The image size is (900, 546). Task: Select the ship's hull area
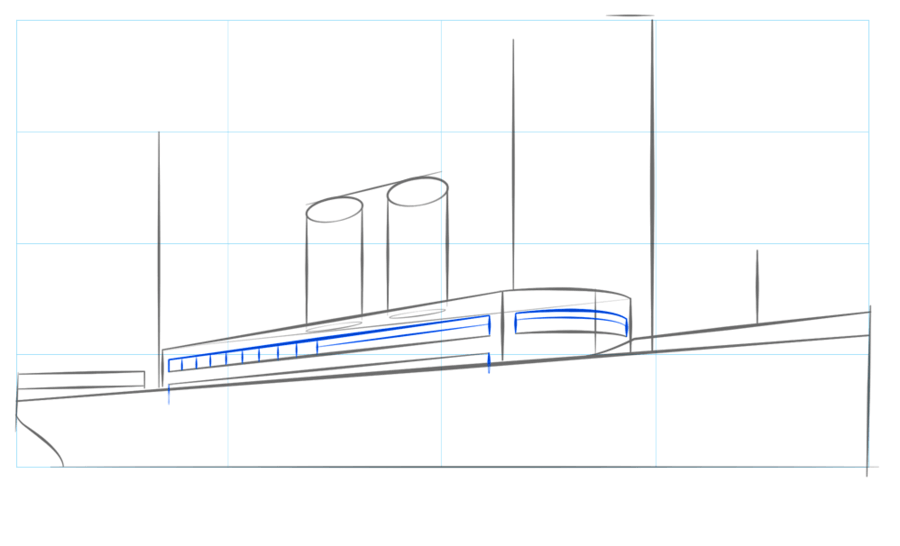pyautogui.click(x=450, y=420)
